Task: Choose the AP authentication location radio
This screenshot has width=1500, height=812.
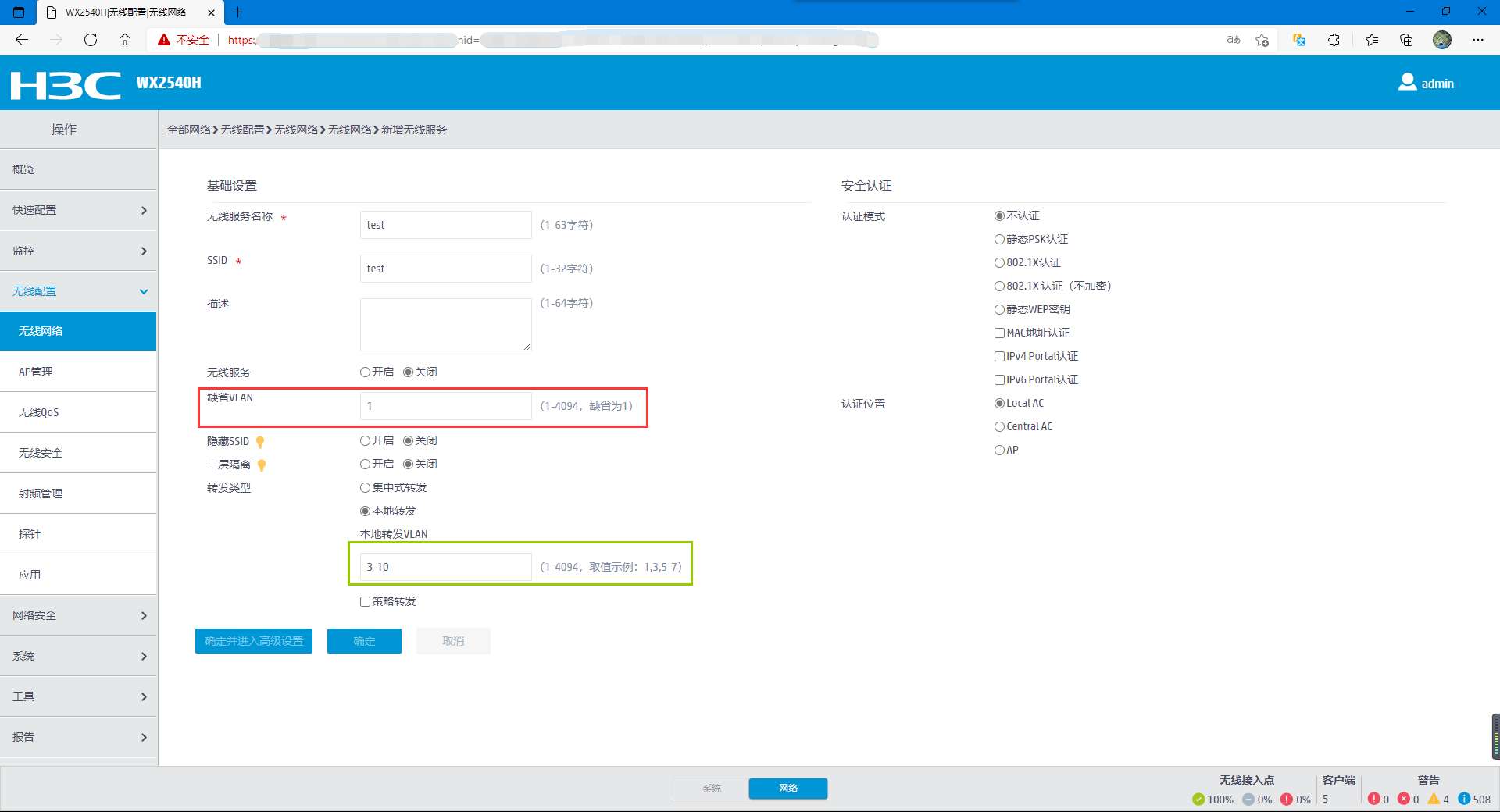Action: click(999, 451)
